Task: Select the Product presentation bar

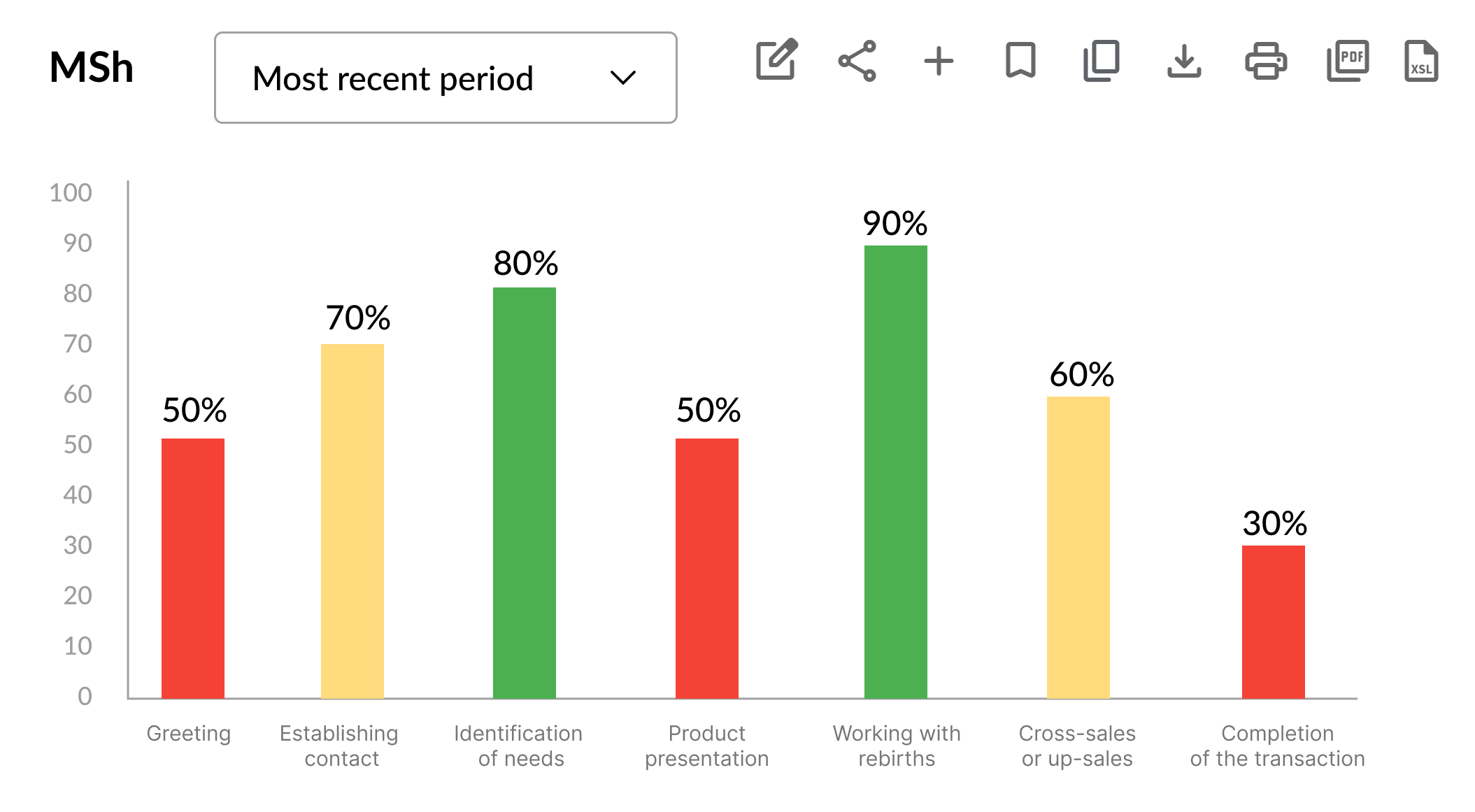Action: (707, 568)
